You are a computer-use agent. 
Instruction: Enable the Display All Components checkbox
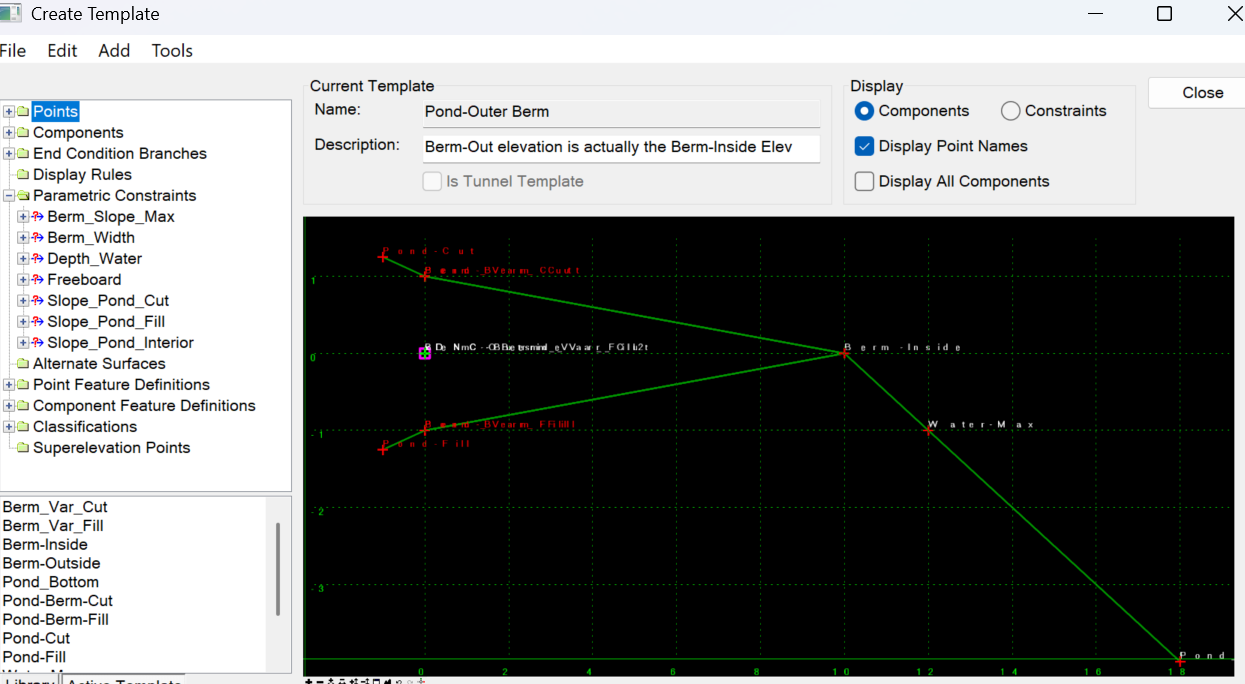865,182
